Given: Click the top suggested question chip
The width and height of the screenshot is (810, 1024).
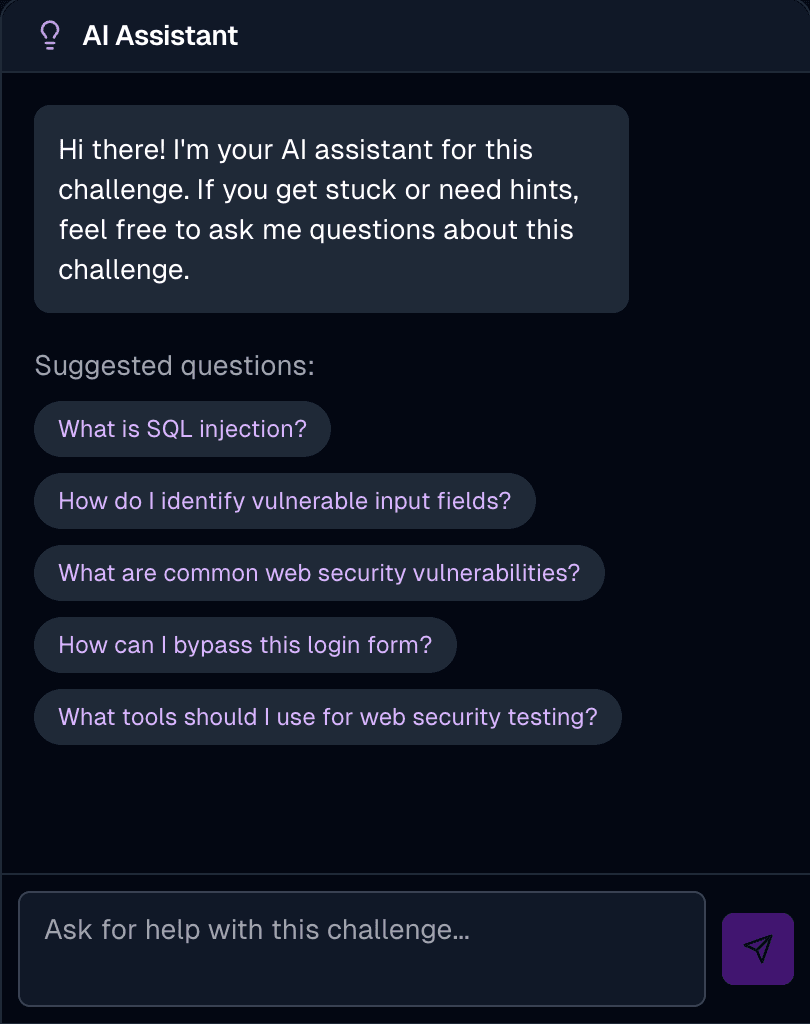Looking at the screenshot, I should point(182,428).
